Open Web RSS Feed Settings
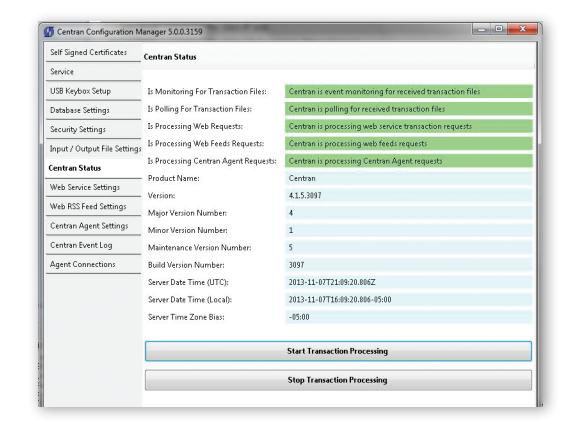 pos(93,206)
